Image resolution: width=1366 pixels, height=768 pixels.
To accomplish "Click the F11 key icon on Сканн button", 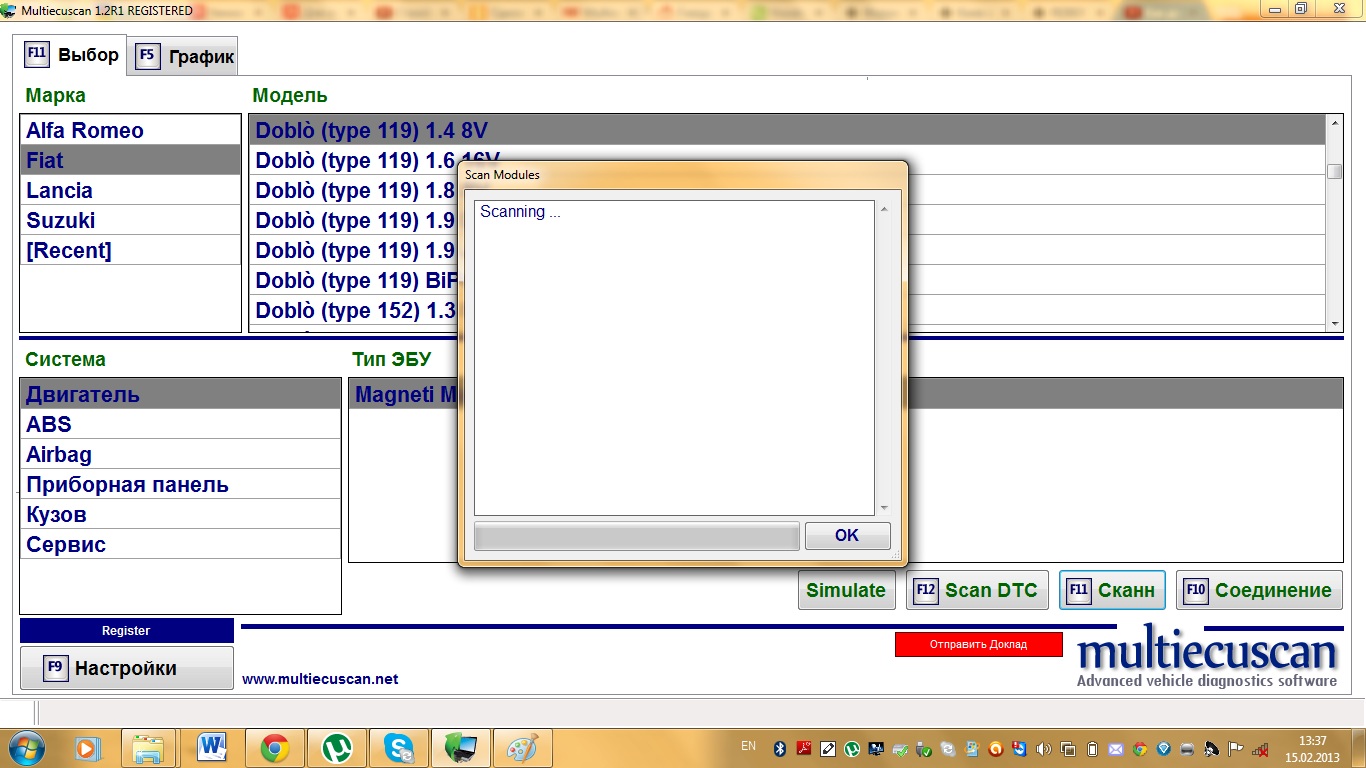I will 1078,590.
